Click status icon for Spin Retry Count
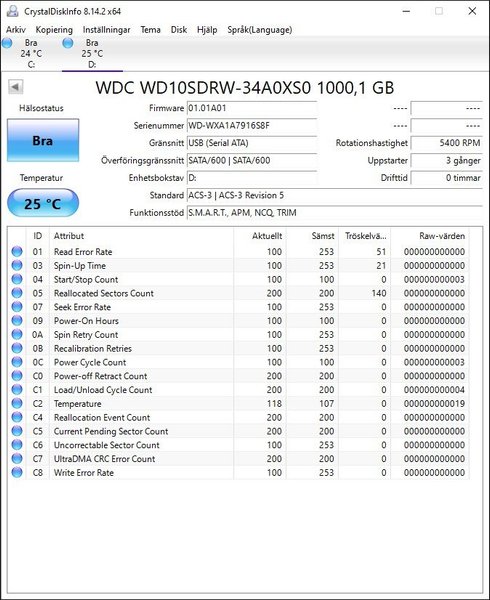490x600 pixels. (x=17, y=334)
